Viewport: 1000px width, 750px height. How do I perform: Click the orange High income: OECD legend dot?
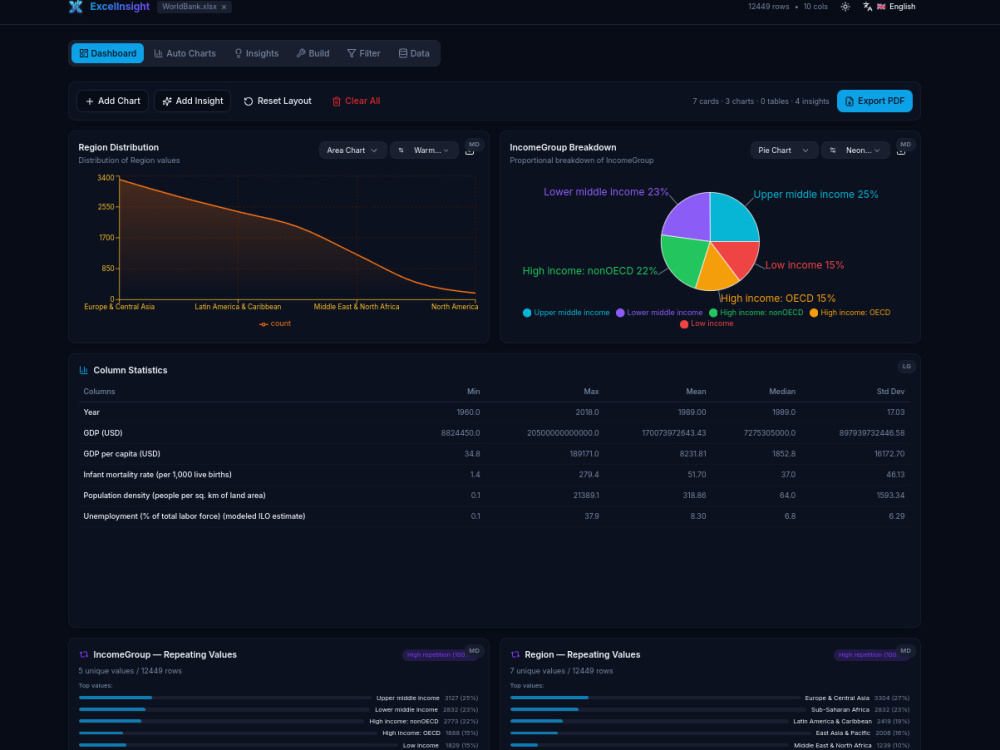[x=813, y=312]
